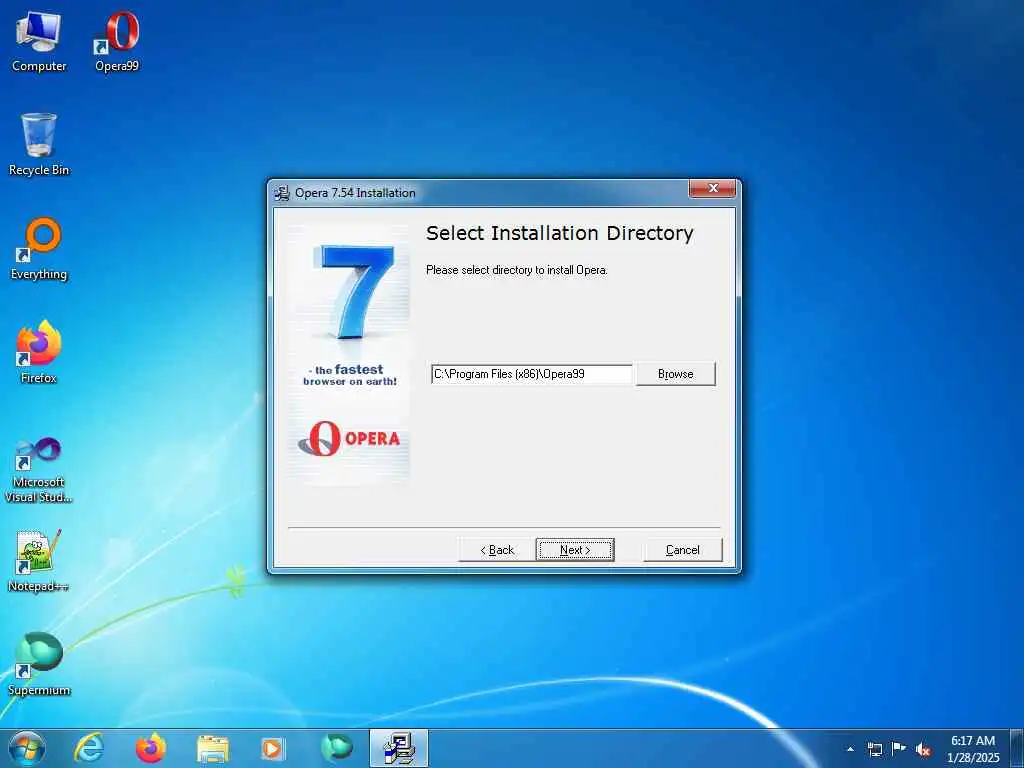The width and height of the screenshot is (1024, 768).
Task: Click the installer title bar icon
Action: (x=282, y=193)
